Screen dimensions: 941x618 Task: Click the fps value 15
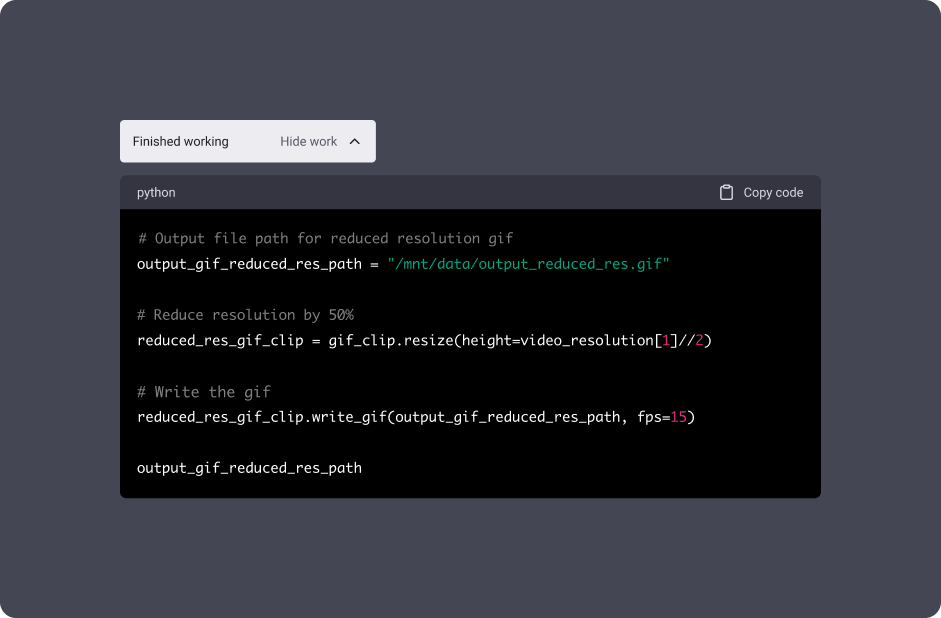coord(678,417)
